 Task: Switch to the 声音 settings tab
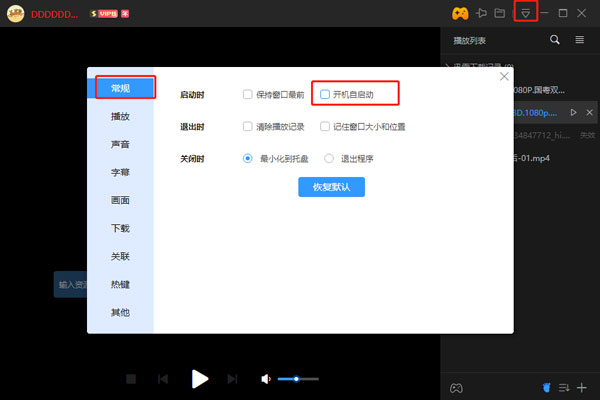pyautogui.click(x=121, y=144)
